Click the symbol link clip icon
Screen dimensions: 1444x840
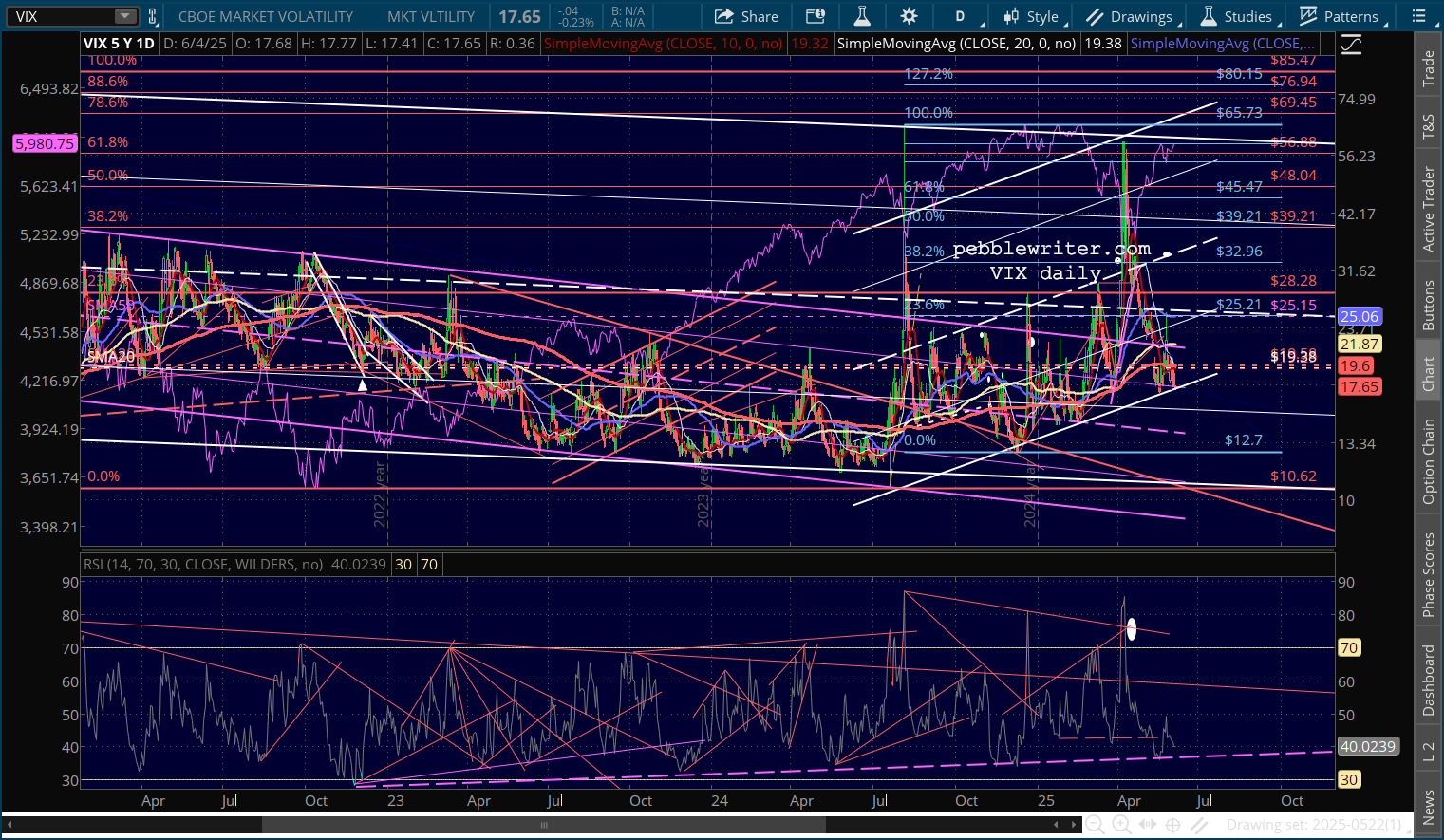[152, 16]
